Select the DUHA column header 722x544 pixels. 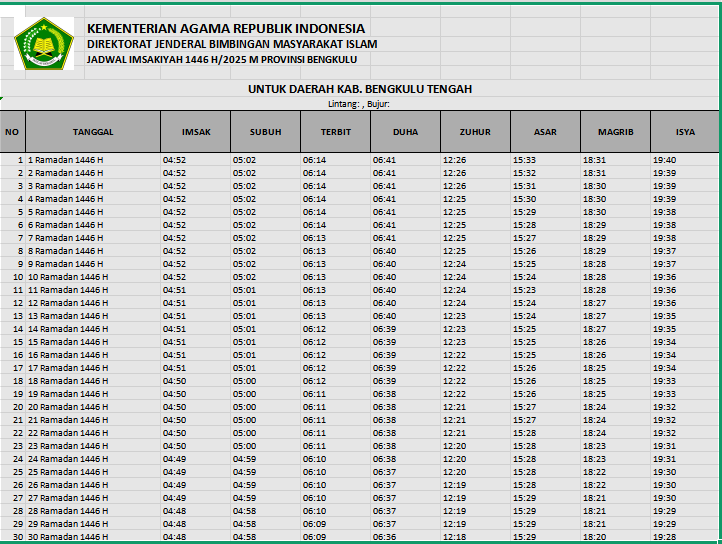click(405, 131)
